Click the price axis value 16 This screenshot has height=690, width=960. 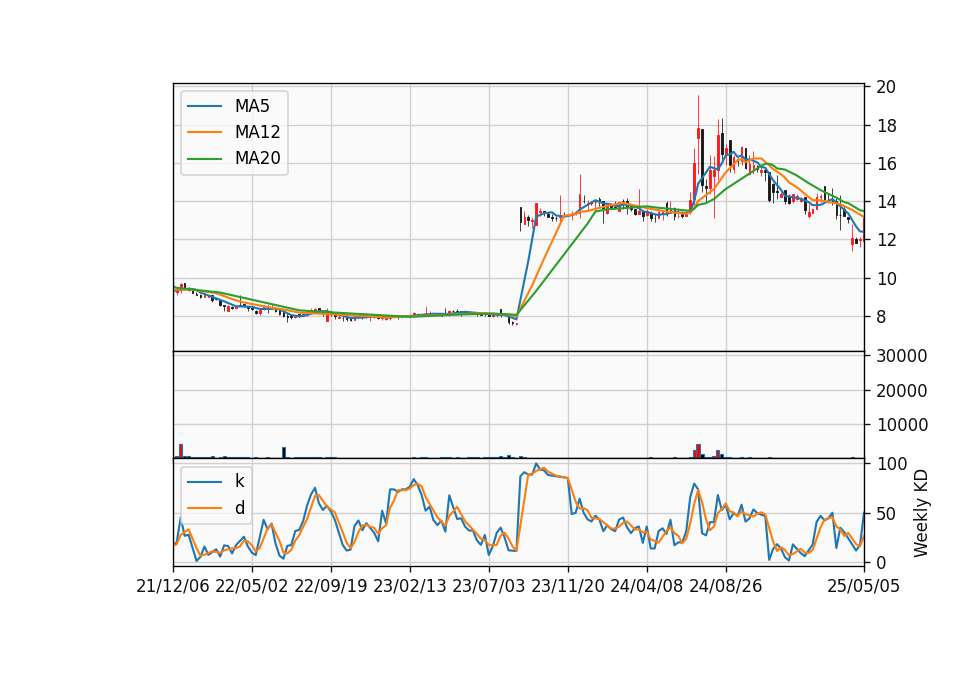click(x=886, y=164)
